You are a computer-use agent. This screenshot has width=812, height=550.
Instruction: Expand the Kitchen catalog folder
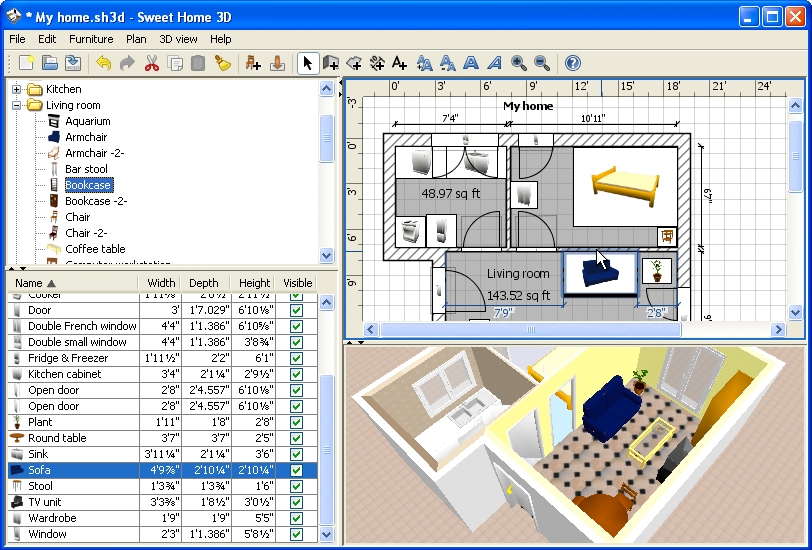pyautogui.click(x=17, y=89)
